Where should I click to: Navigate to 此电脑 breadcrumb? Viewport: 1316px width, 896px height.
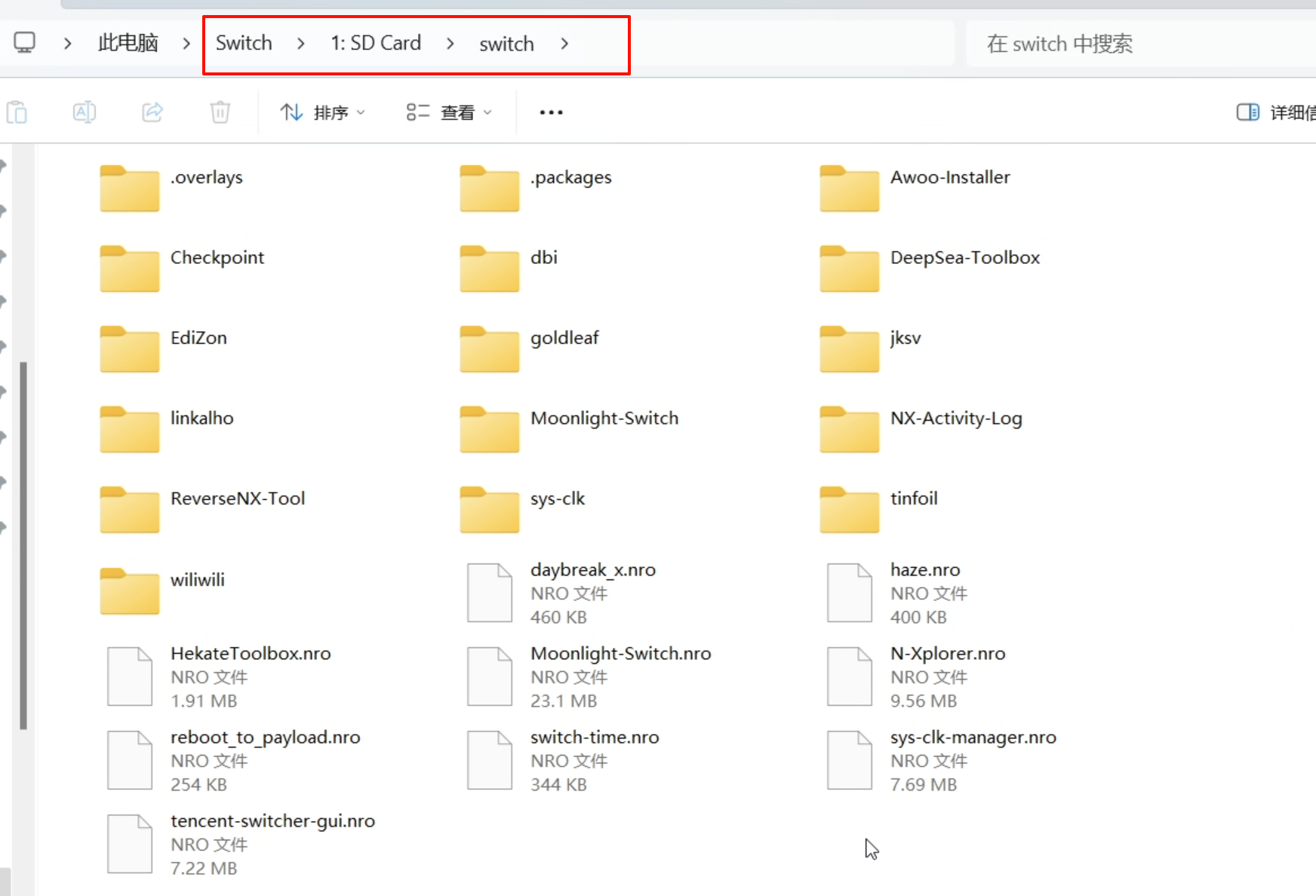128,43
